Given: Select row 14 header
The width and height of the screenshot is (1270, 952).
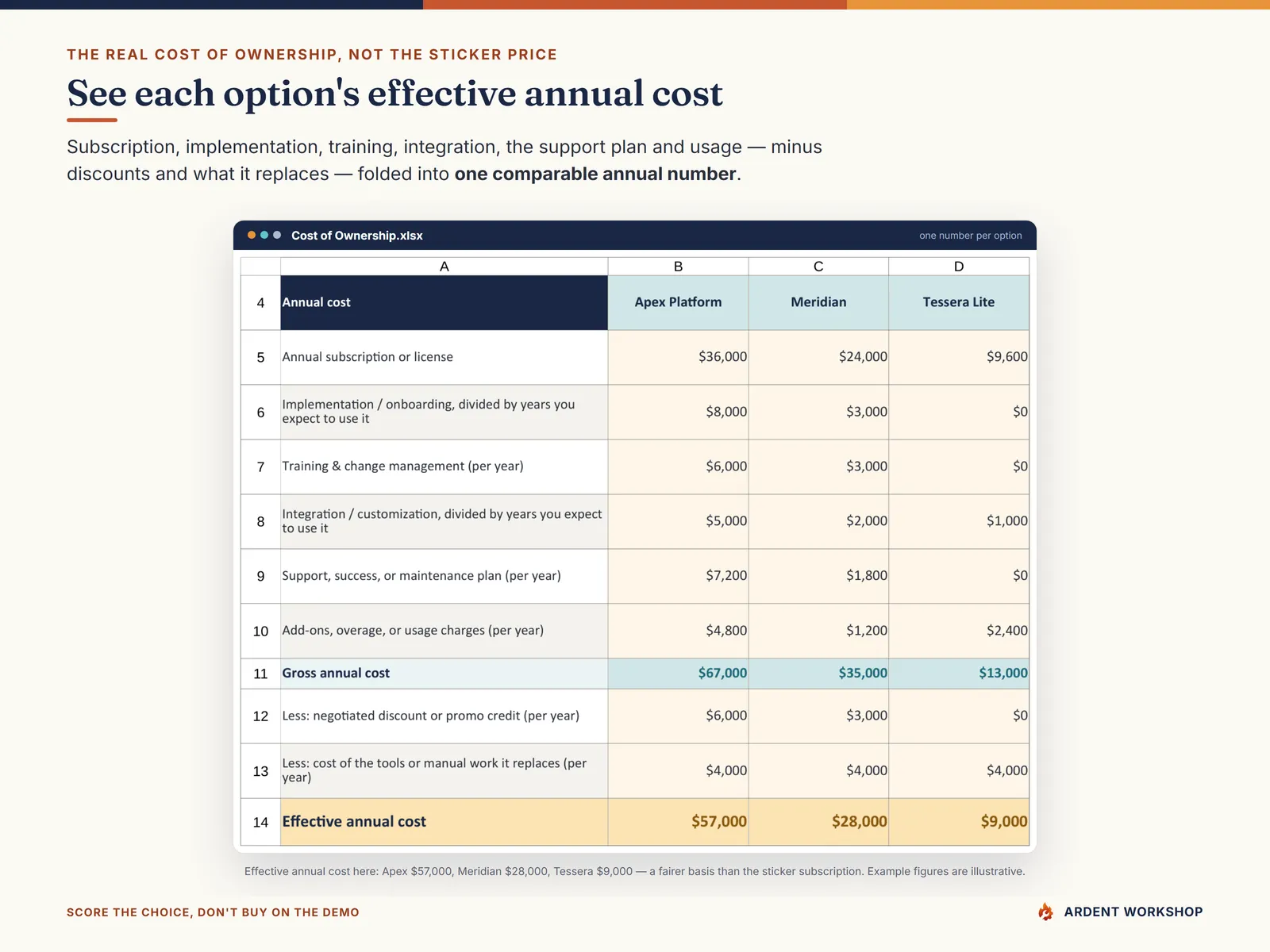Looking at the screenshot, I should pyautogui.click(x=260, y=822).
